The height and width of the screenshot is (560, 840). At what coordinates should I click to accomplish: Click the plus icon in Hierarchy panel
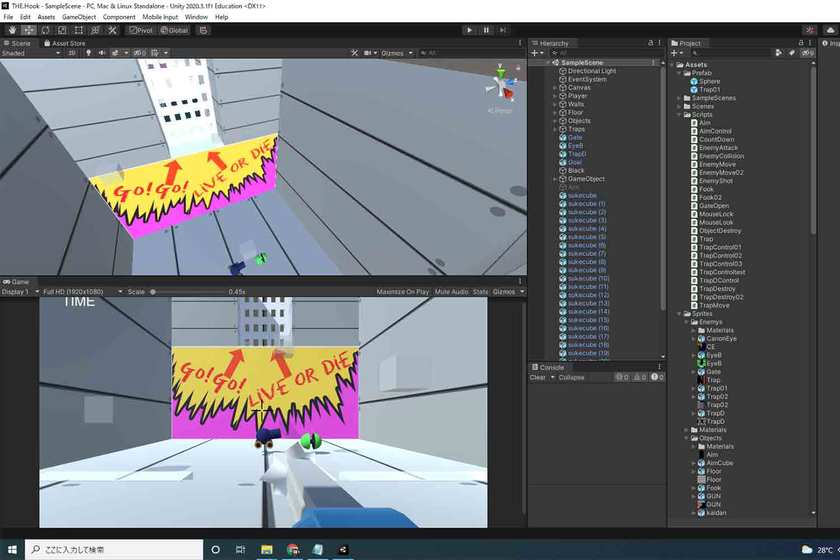point(535,53)
